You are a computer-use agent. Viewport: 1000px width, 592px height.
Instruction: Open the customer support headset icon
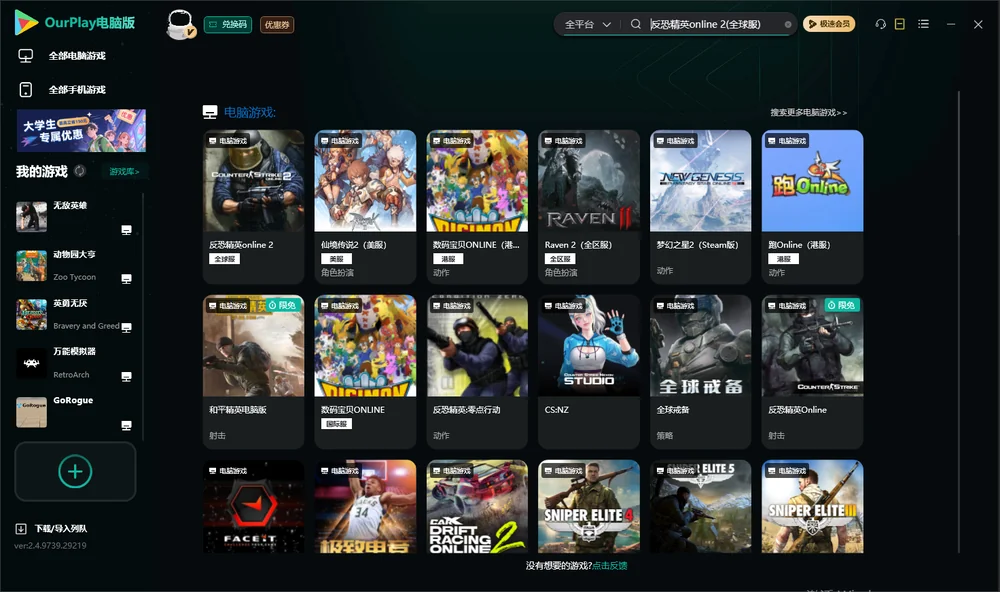point(880,24)
